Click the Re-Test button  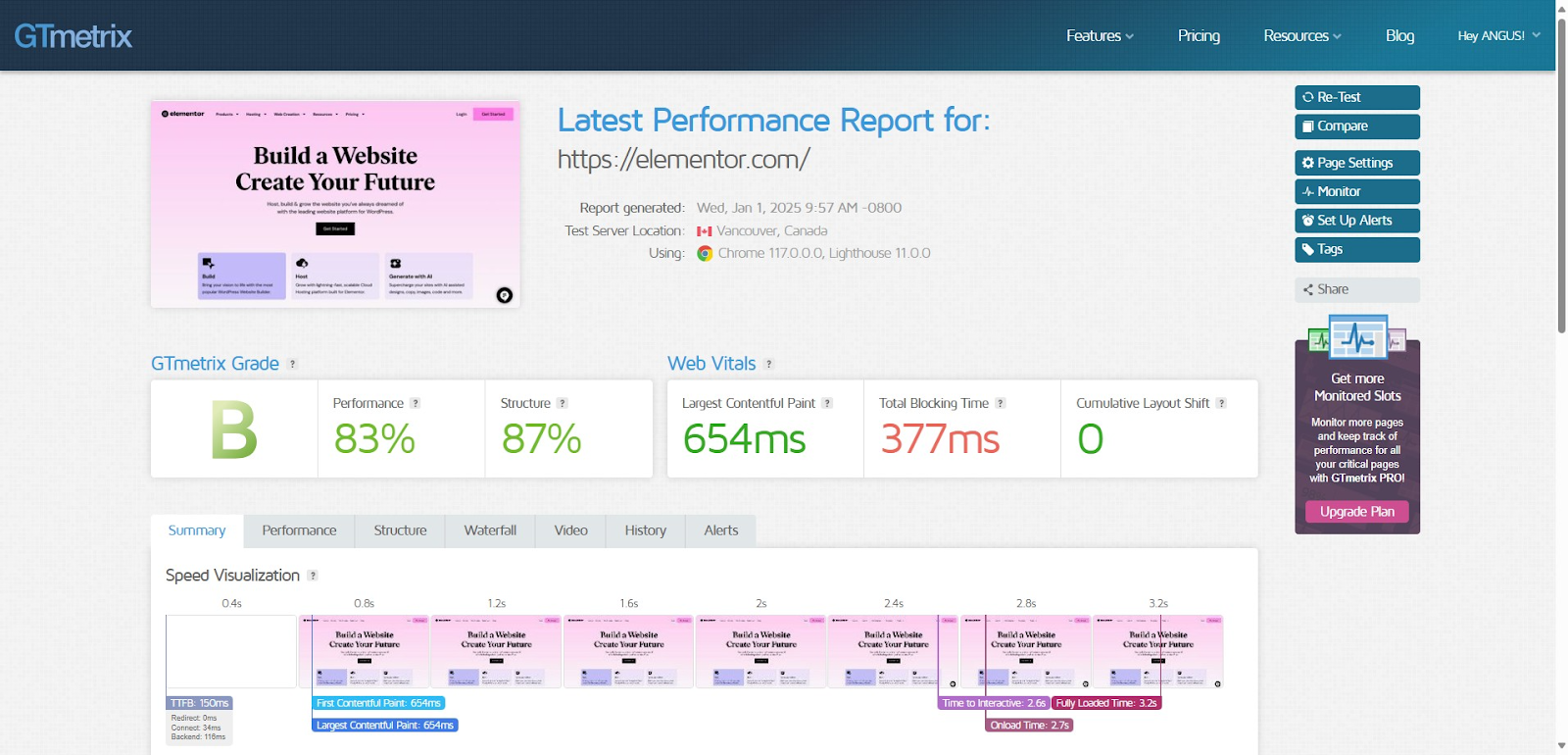tap(1357, 97)
